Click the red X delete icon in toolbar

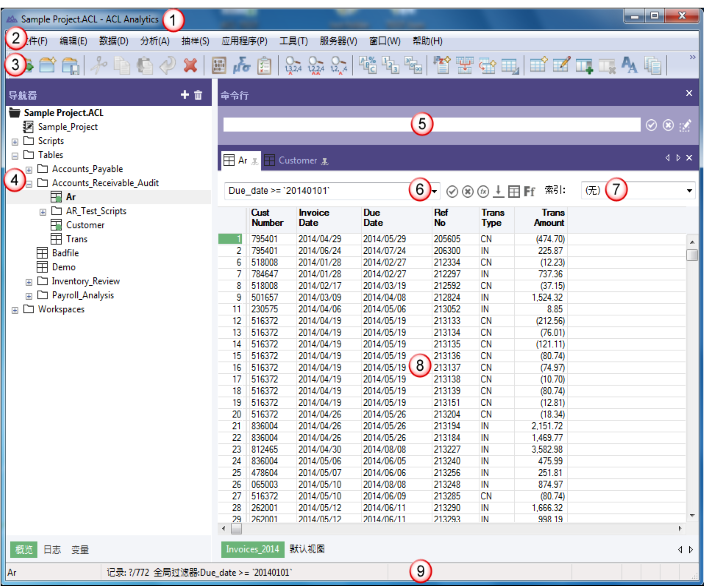click(x=190, y=66)
